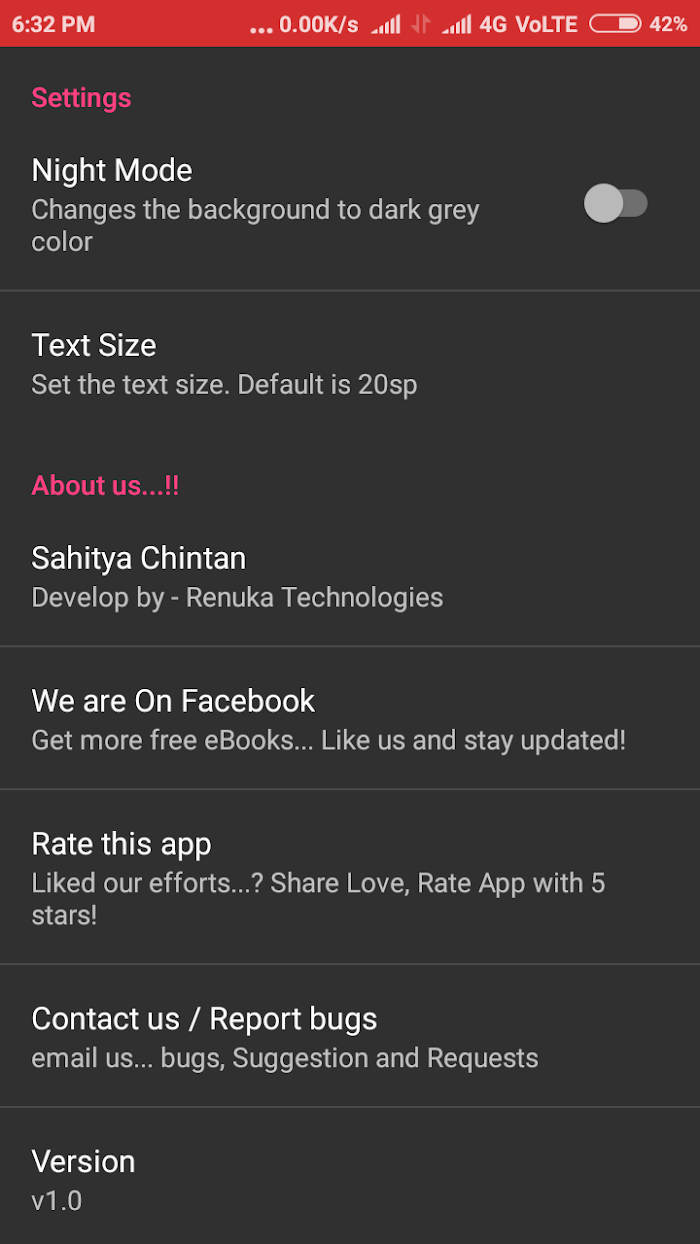The width and height of the screenshot is (700, 1244).
Task: Open We are On Facebook
Action: (350, 718)
